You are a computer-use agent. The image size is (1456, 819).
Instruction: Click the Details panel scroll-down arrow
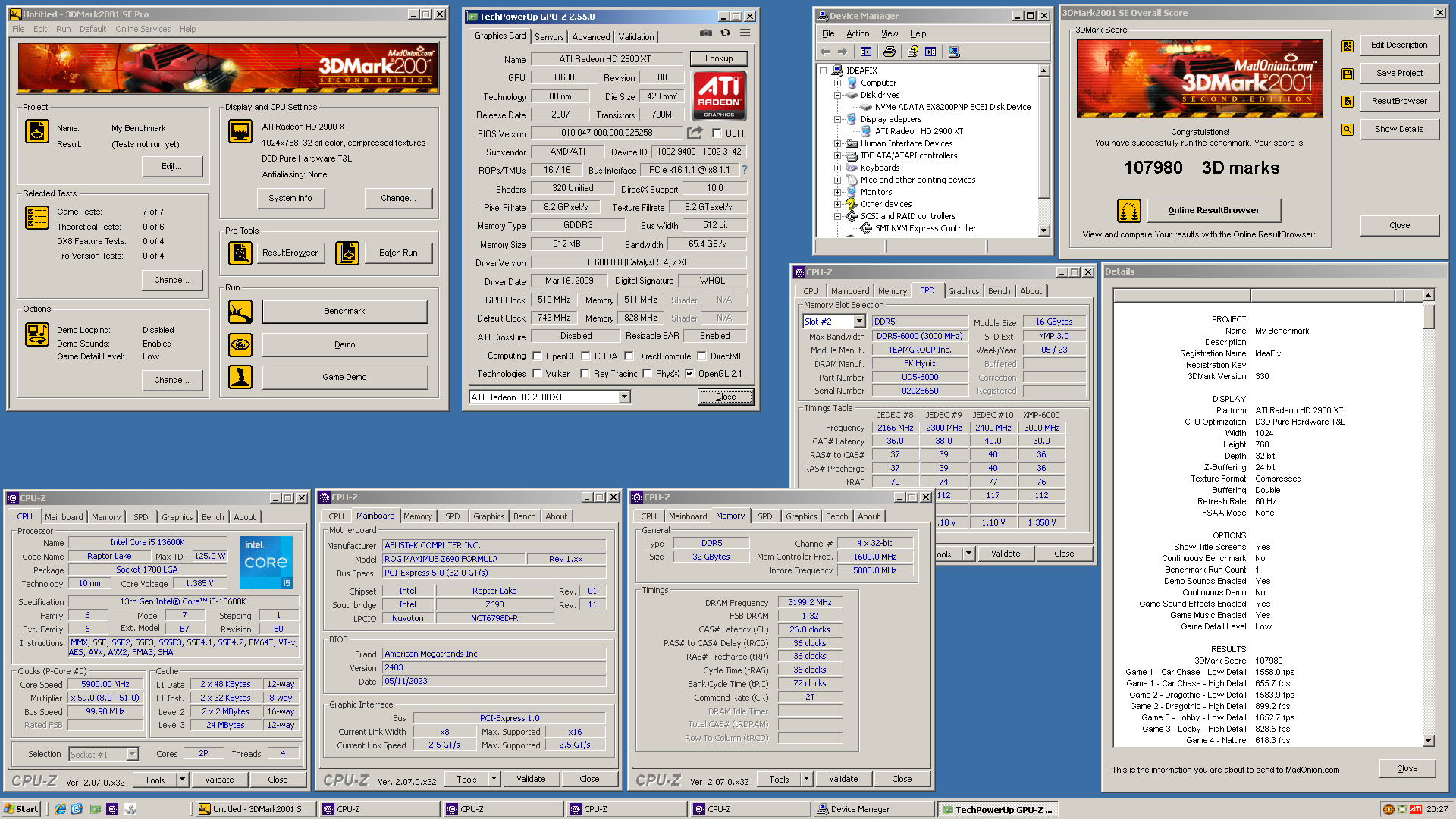click(x=1429, y=742)
